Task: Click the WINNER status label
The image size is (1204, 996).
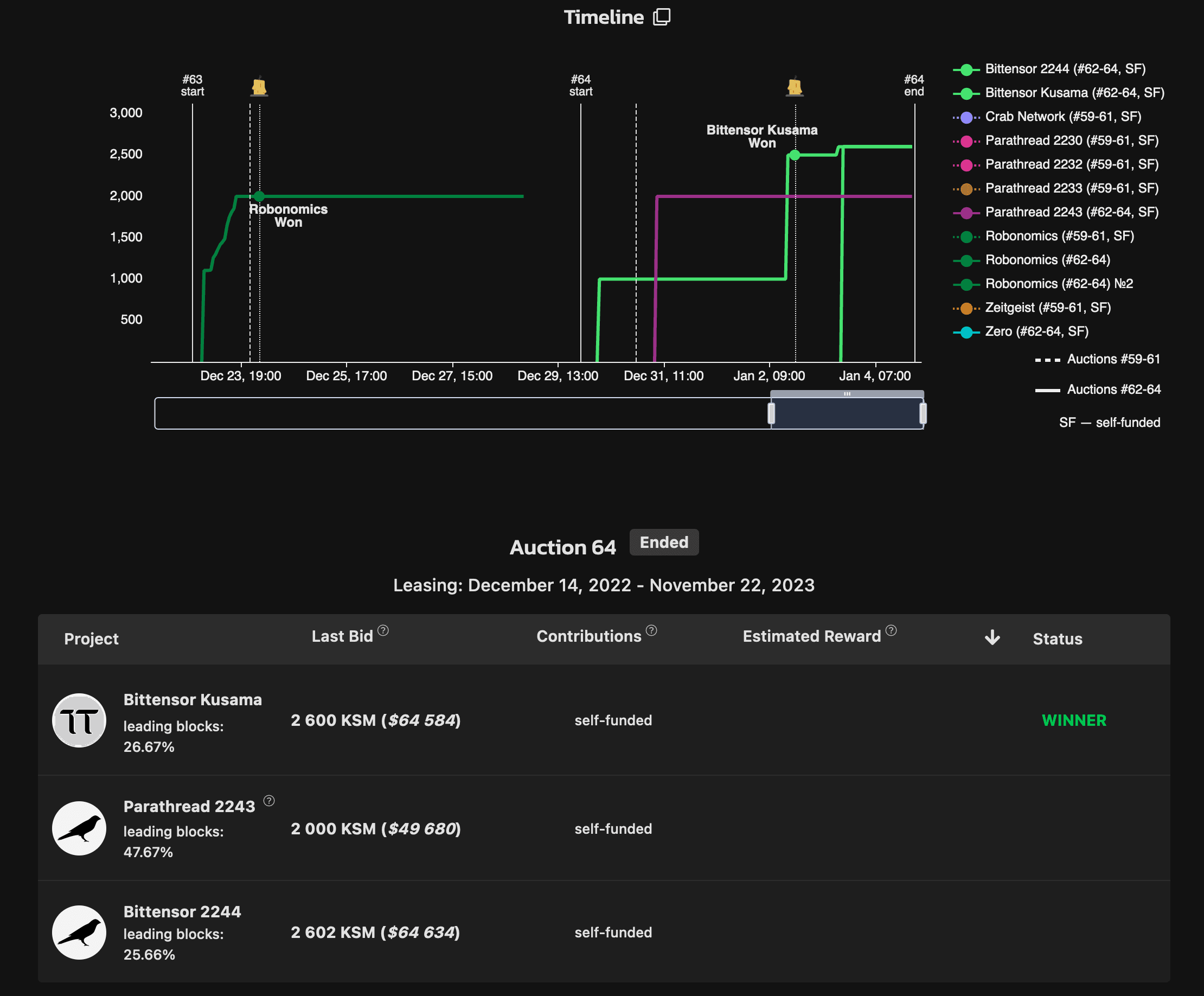Action: 1074,721
